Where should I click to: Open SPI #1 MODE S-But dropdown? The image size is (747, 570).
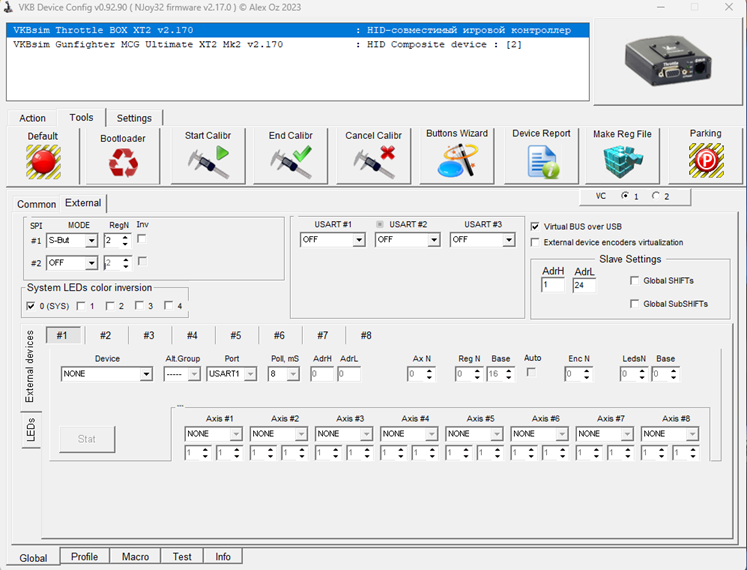91,241
